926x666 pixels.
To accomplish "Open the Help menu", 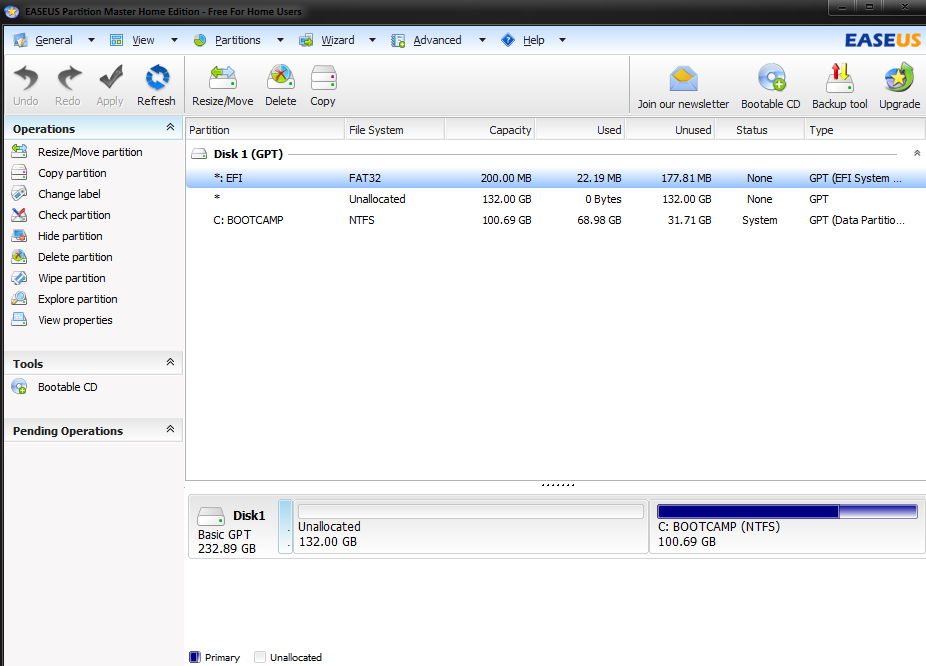I will 533,40.
